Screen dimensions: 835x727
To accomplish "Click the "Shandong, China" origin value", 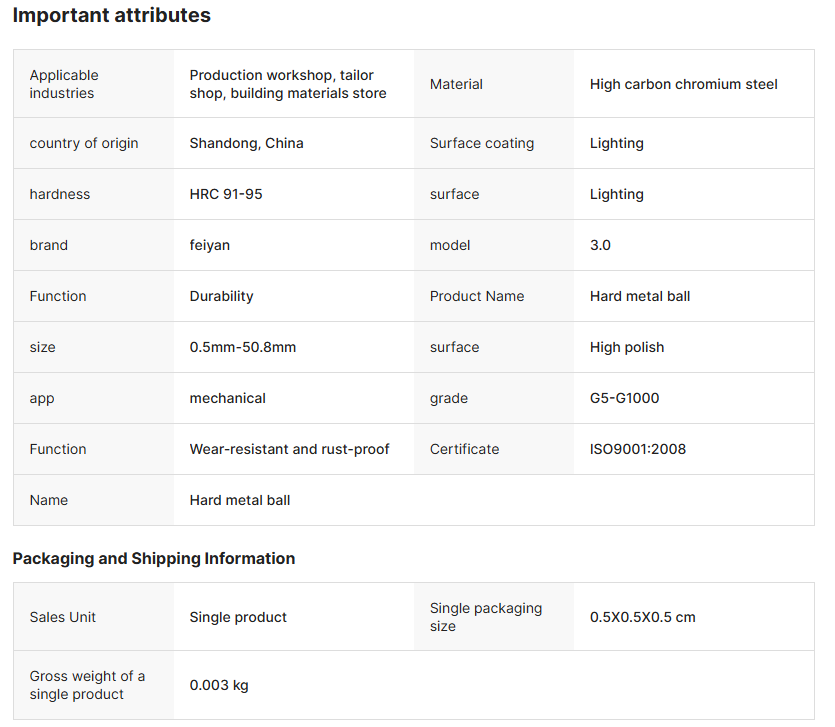I will click(x=246, y=143).
